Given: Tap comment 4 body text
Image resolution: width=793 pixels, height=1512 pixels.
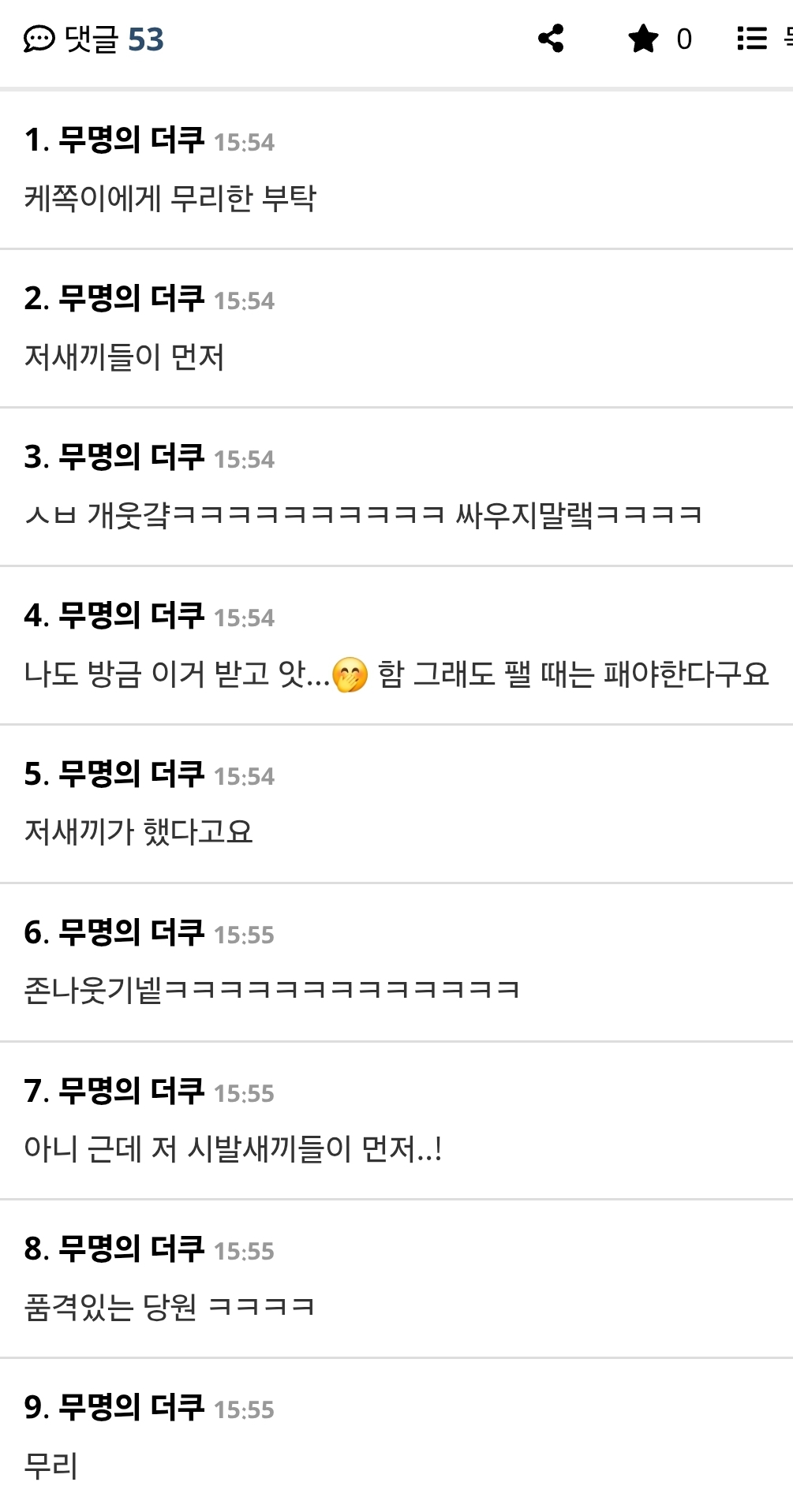Looking at the screenshot, I should click(396, 674).
